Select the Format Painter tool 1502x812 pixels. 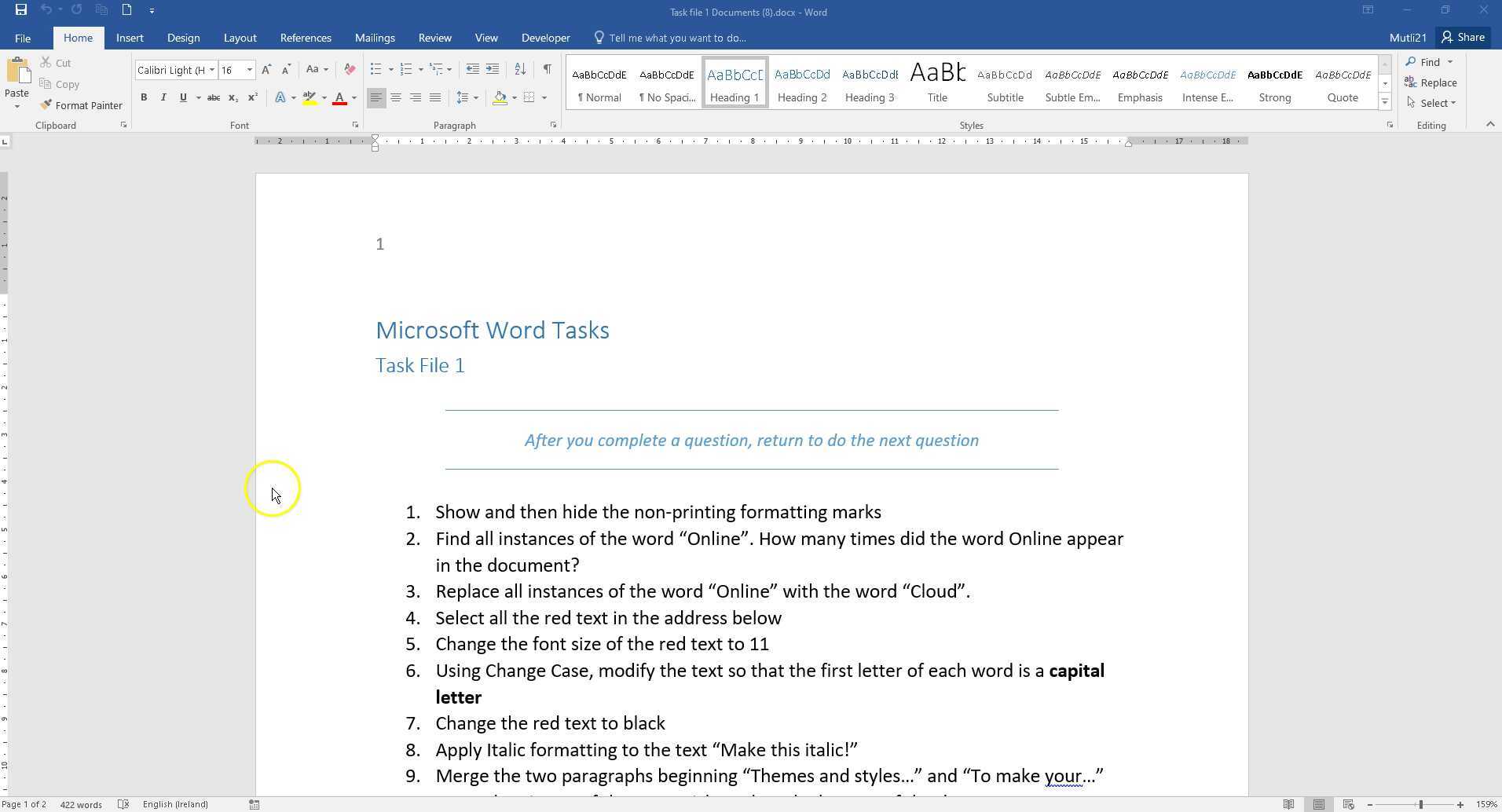[x=82, y=104]
